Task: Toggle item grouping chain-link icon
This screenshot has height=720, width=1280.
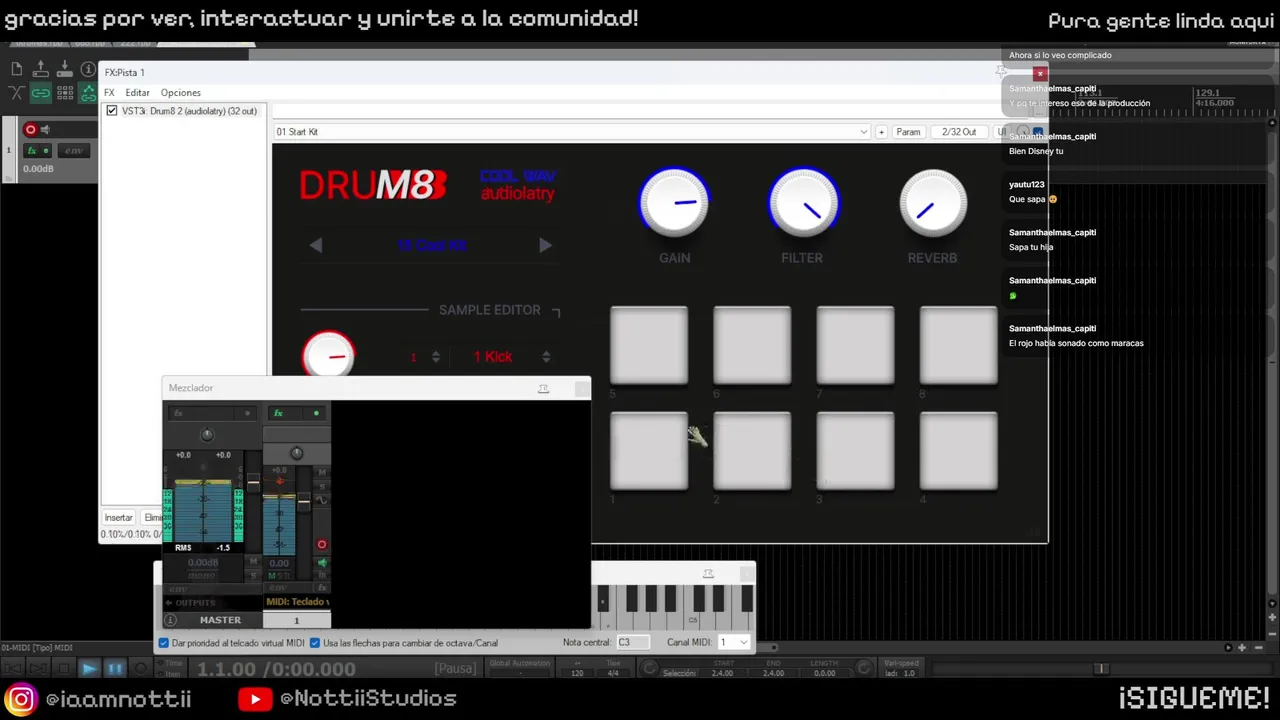Action: click(x=41, y=93)
